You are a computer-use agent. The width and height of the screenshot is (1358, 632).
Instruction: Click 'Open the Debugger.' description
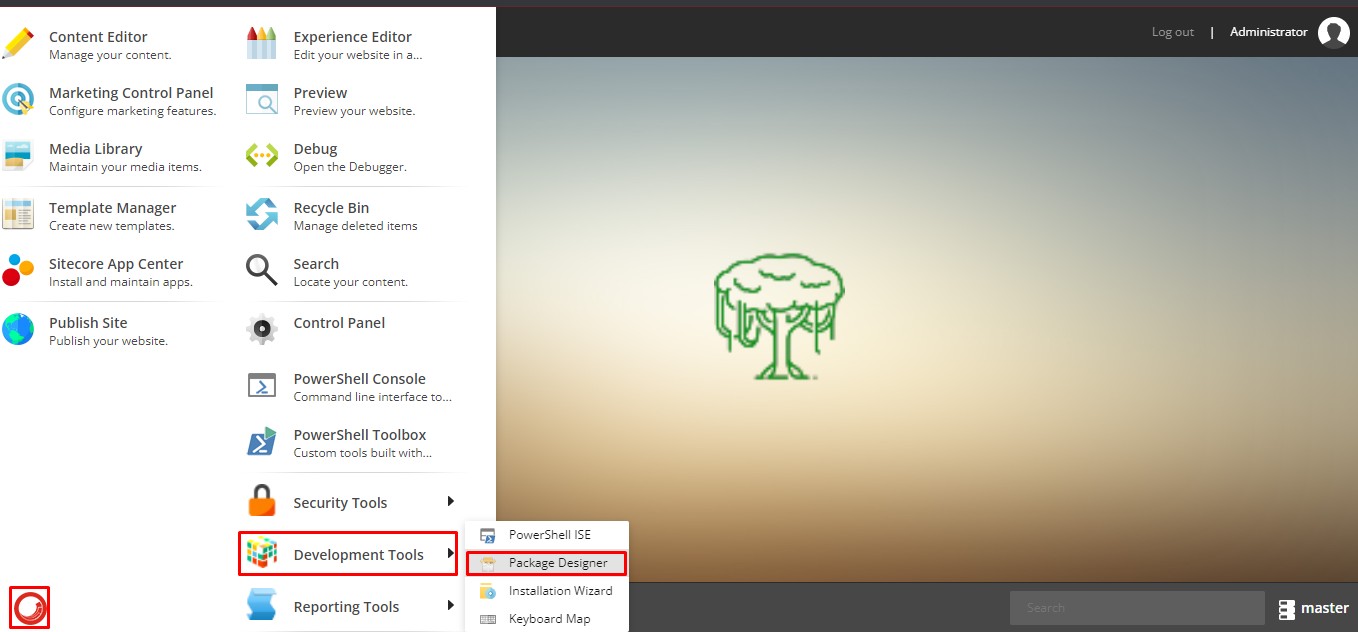(x=350, y=167)
